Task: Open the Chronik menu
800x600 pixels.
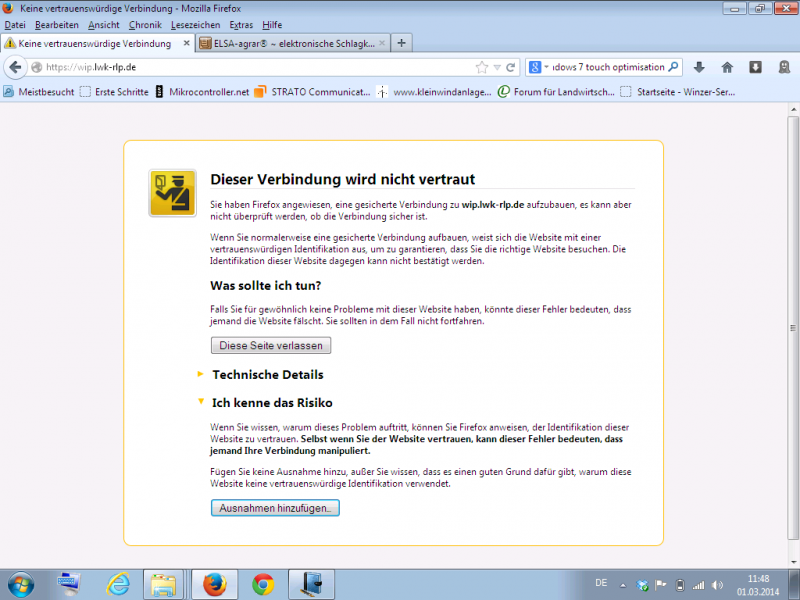Action: [x=145, y=25]
